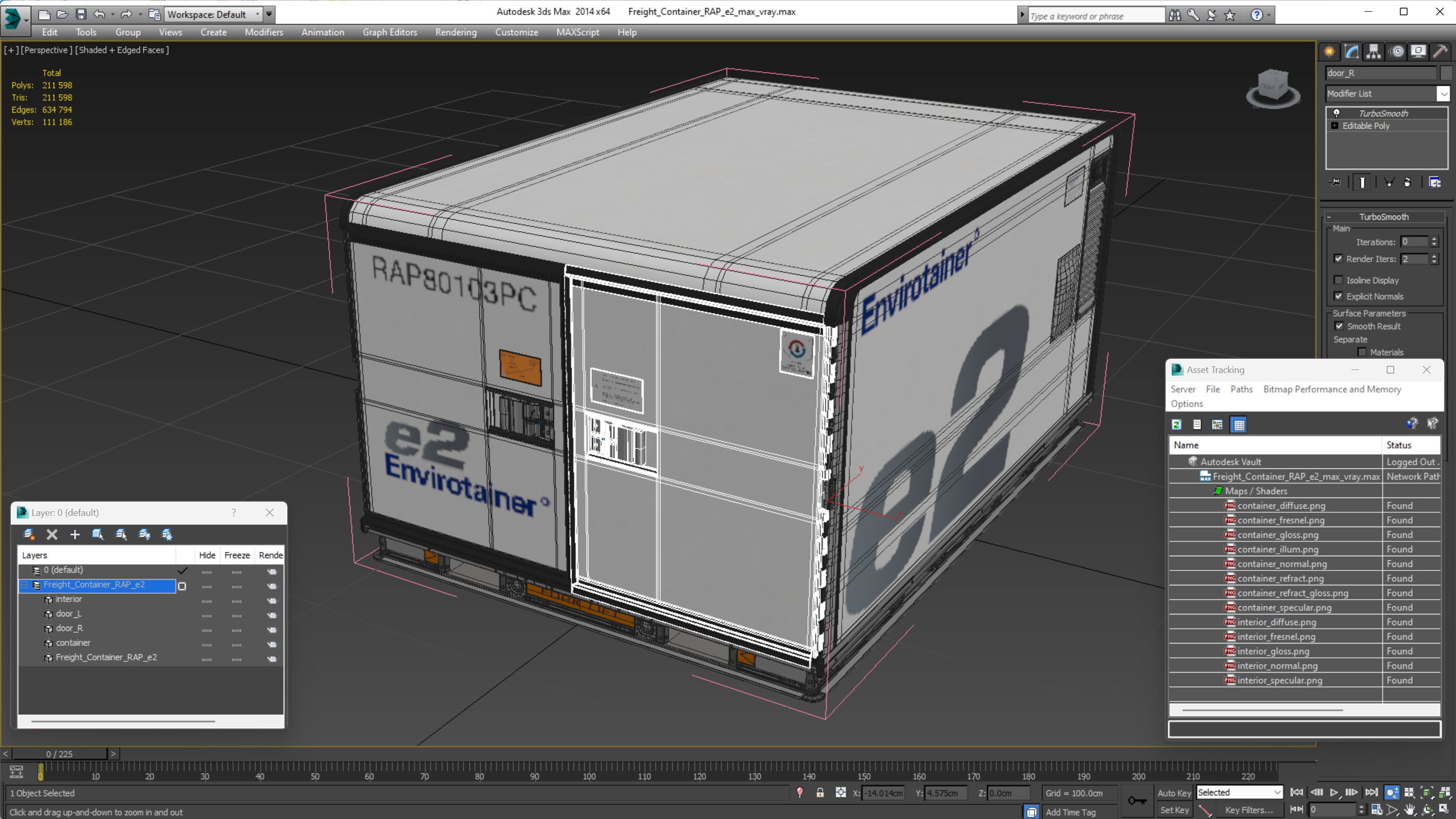This screenshot has width=1456, height=819.
Task: Open the Display command panel tab
Action: [x=1418, y=52]
